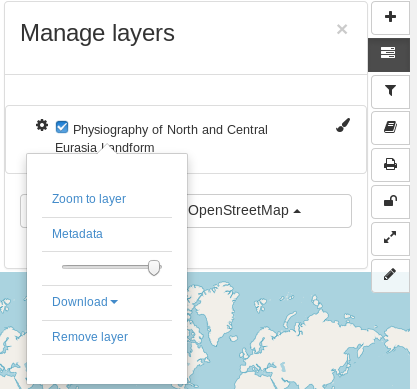Image resolution: width=417 pixels, height=389 pixels.
Task: Click the fullscreen expand arrows icon
Action: coord(390,237)
